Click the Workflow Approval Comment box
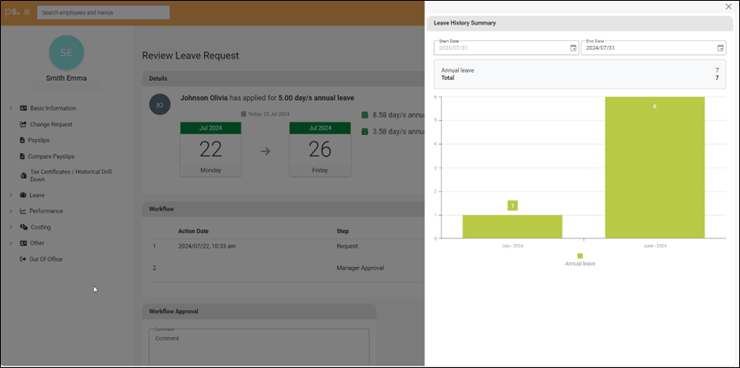The width and height of the screenshot is (740, 368). coord(259,347)
